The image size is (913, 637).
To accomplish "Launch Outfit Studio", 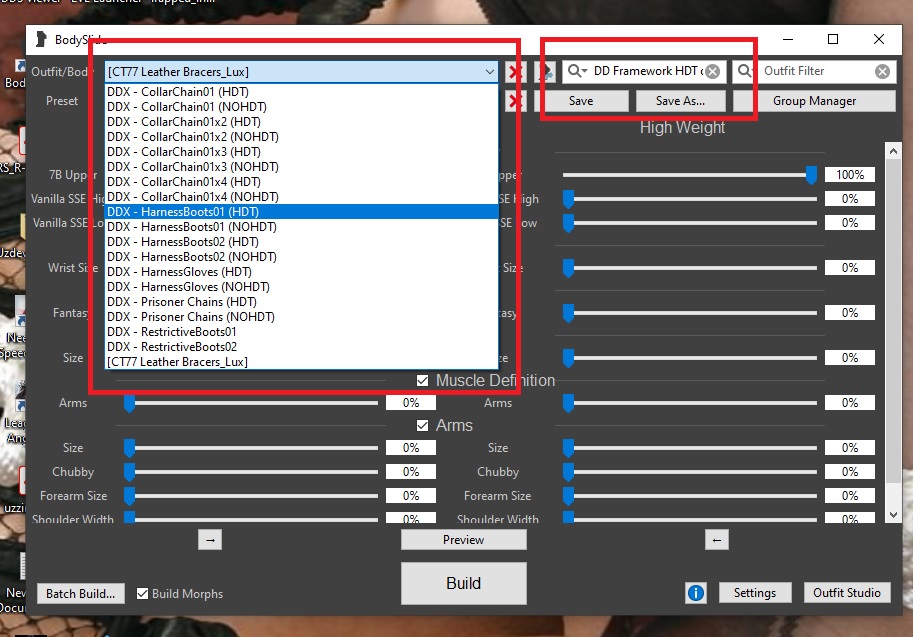I will (x=847, y=593).
